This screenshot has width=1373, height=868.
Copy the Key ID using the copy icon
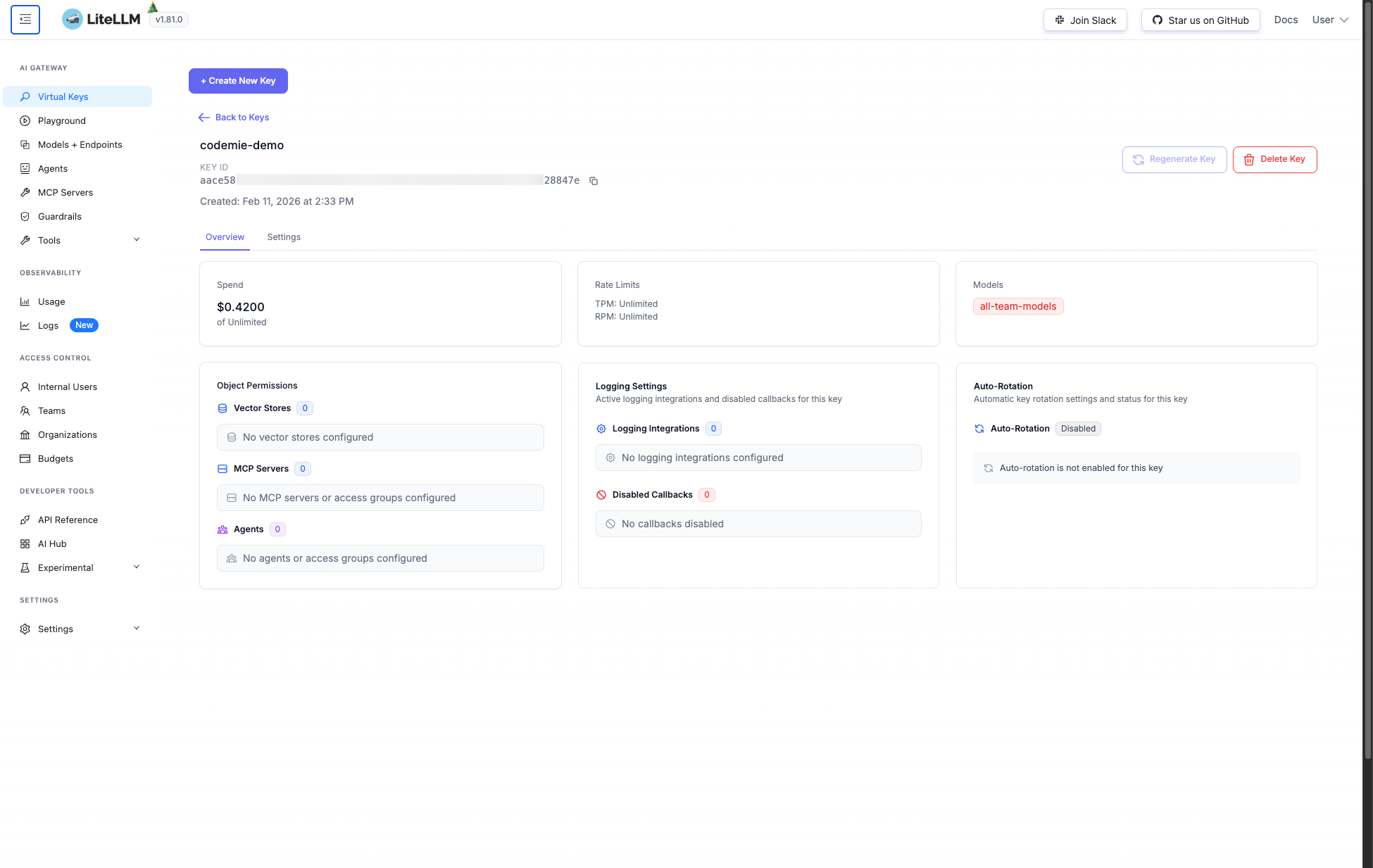[x=594, y=181]
